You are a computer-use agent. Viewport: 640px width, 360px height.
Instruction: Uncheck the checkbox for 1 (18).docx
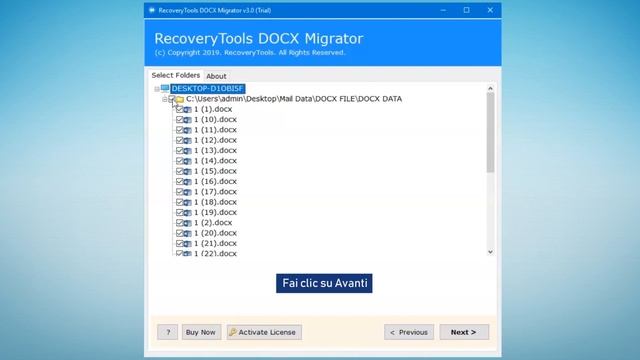coord(180,202)
